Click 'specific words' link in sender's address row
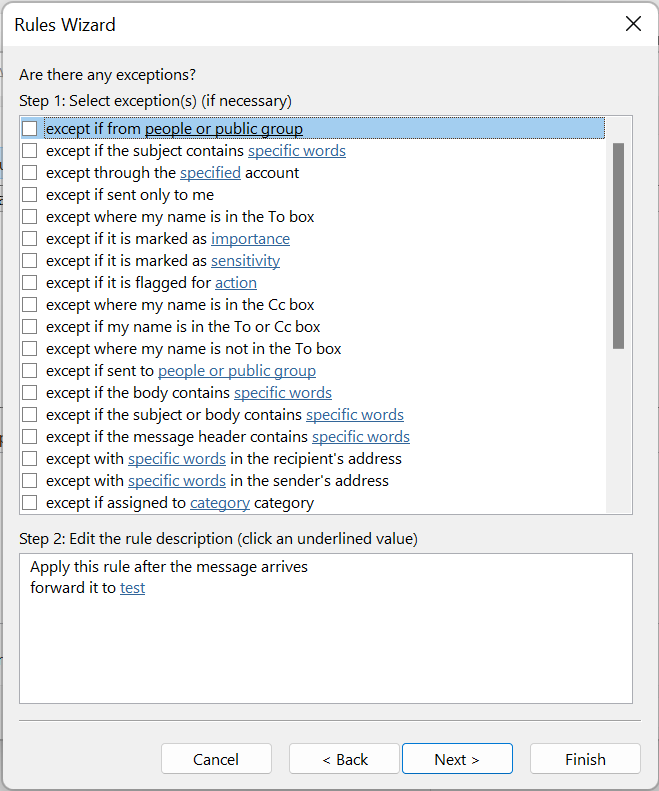 pos(177,481)
